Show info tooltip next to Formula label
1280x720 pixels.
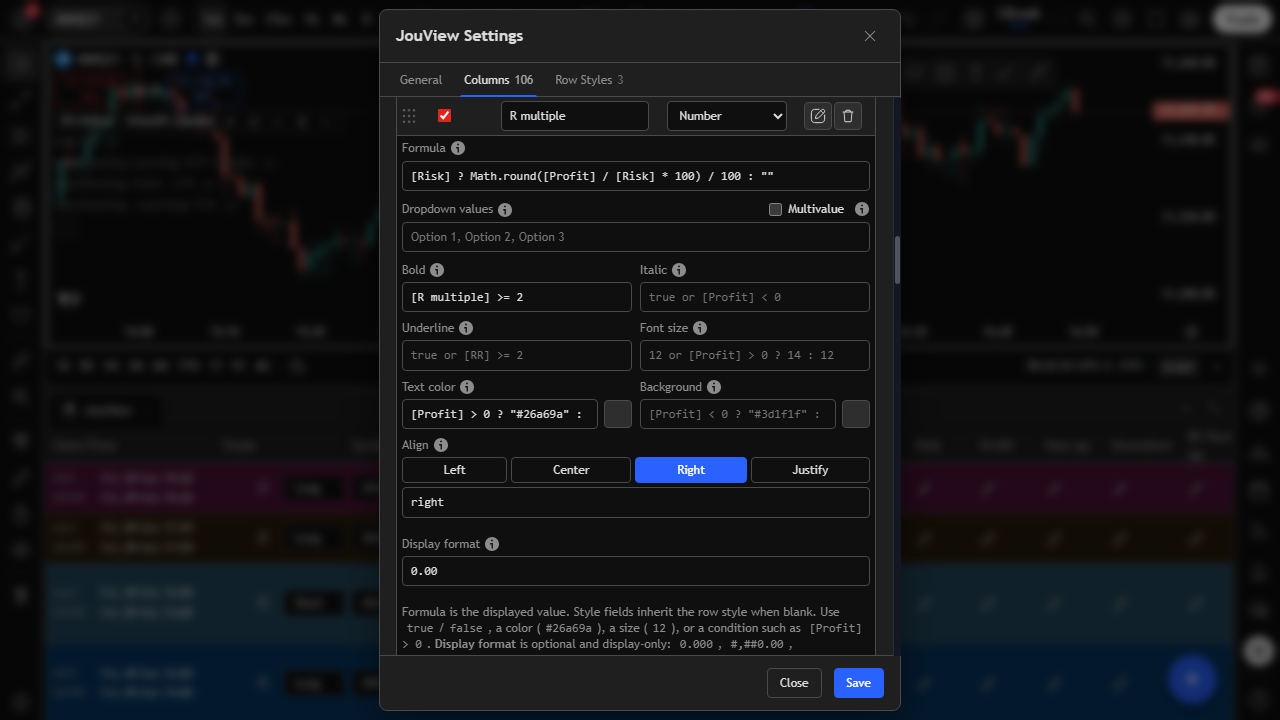click(x=458, y=148)
